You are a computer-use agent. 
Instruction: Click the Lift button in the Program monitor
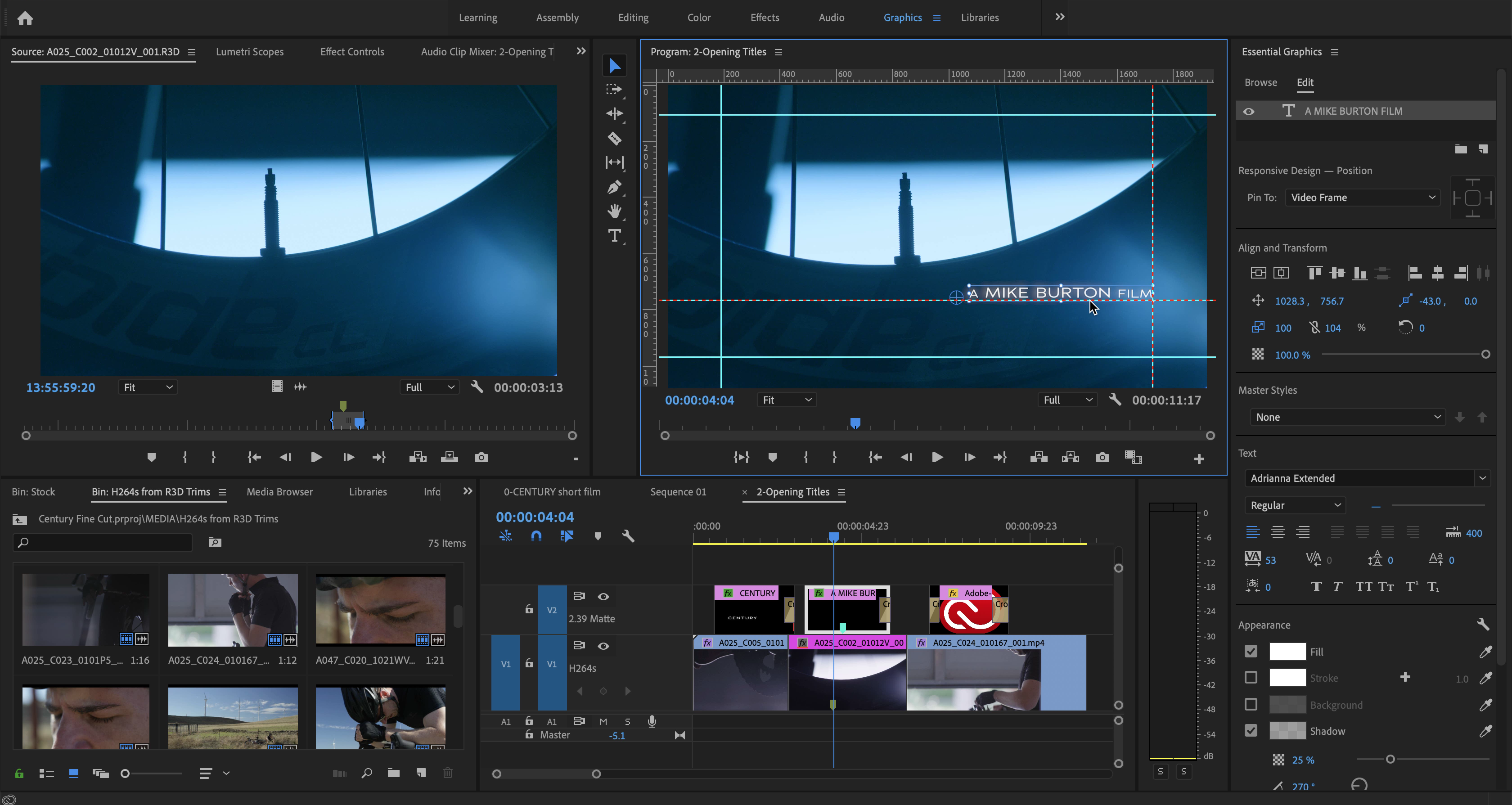(x=1038, y=457)
